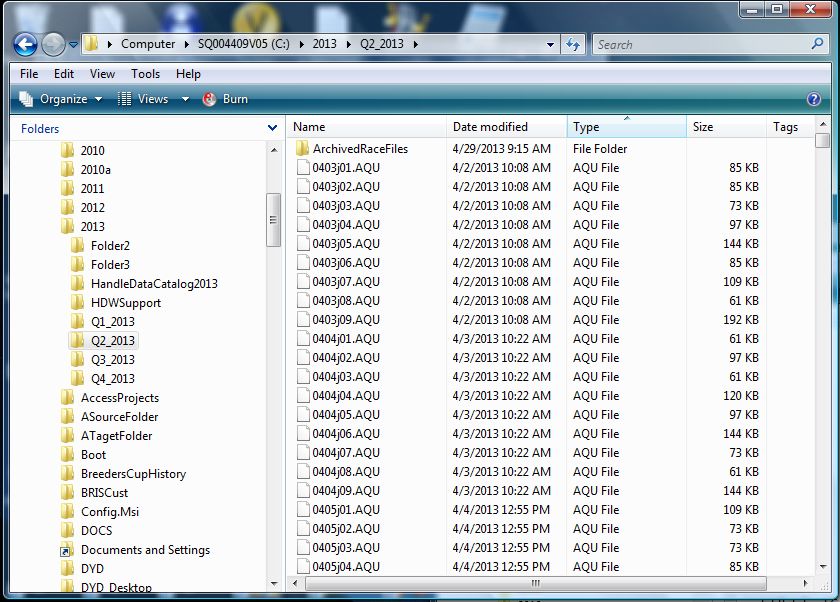840x602 pixels.
Task: Click Computer in the address breadcrumb
Action: pyautogui.click(x=148, y=44)
